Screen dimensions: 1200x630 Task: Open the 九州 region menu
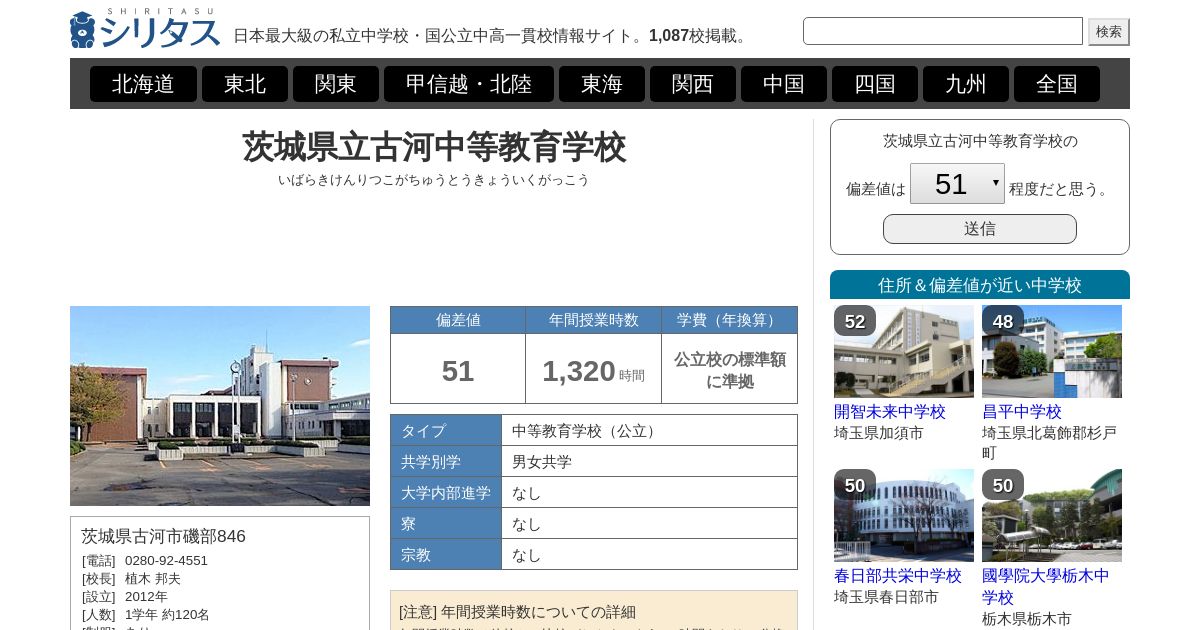(966, 84)
